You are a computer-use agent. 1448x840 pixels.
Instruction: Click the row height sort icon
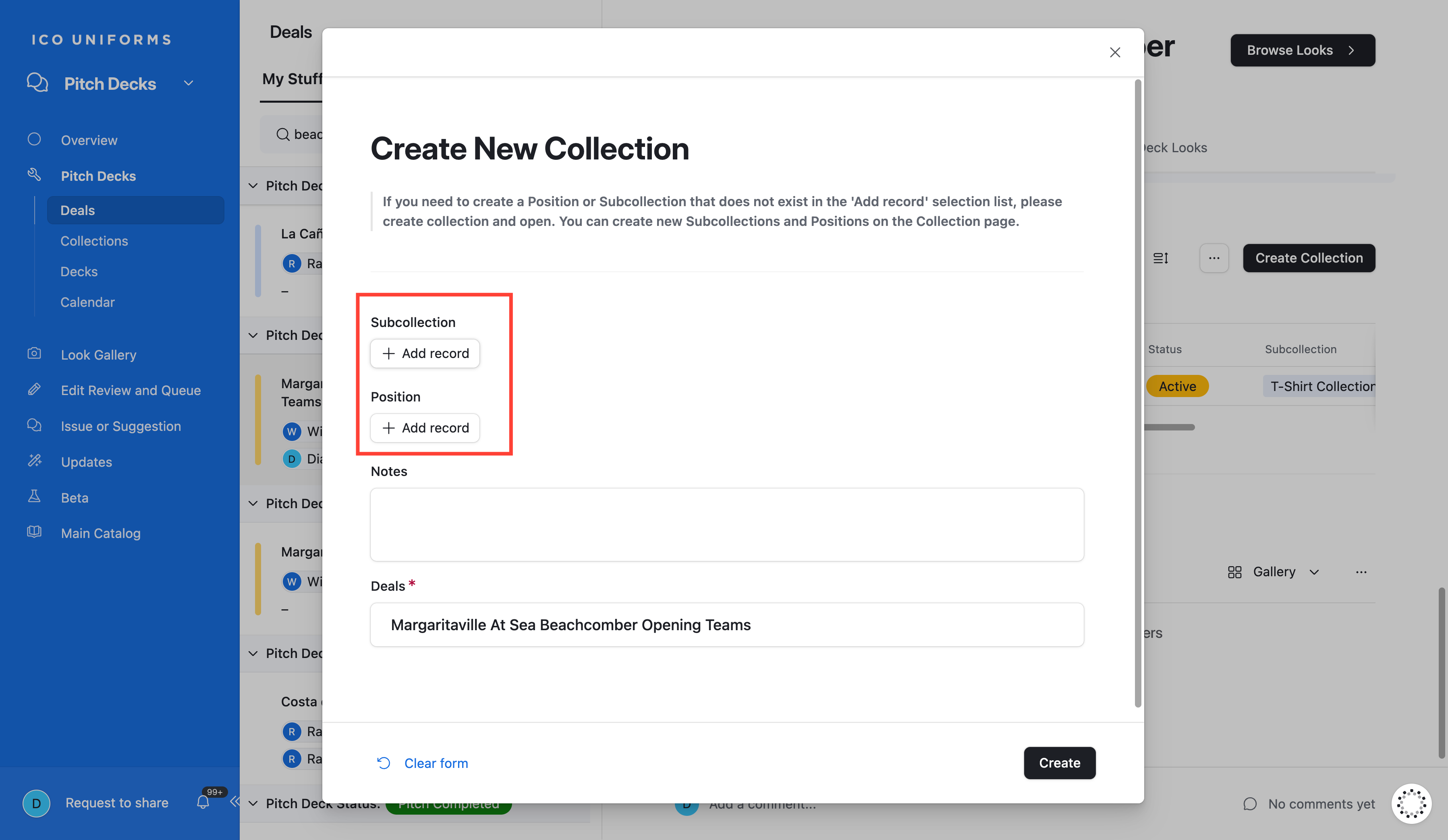click(1160, 259)
